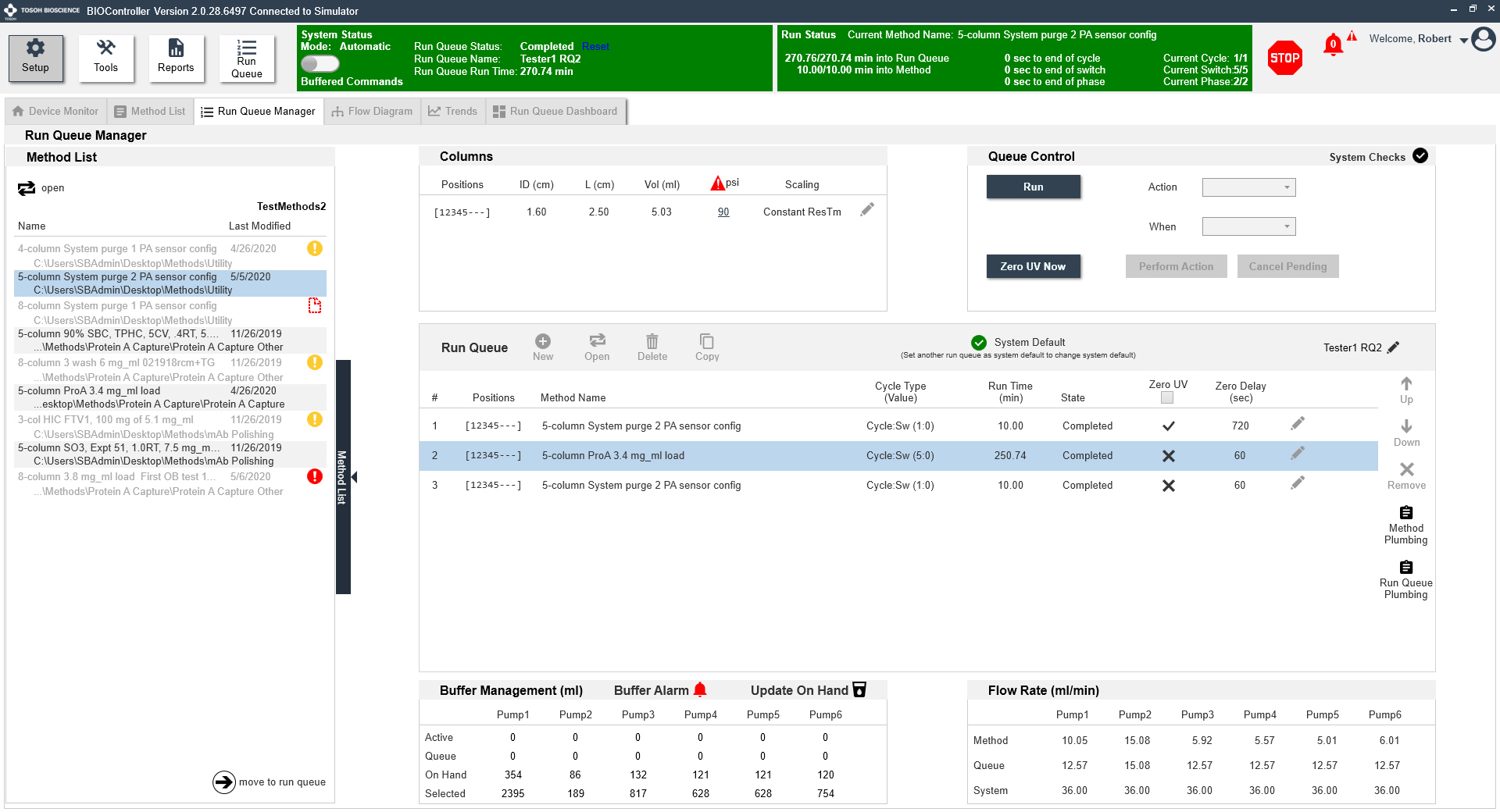Toggle Zero UV X for row 3
Screen dimensions: 1500x812
pyautogui.click(x=1169, y=486)
